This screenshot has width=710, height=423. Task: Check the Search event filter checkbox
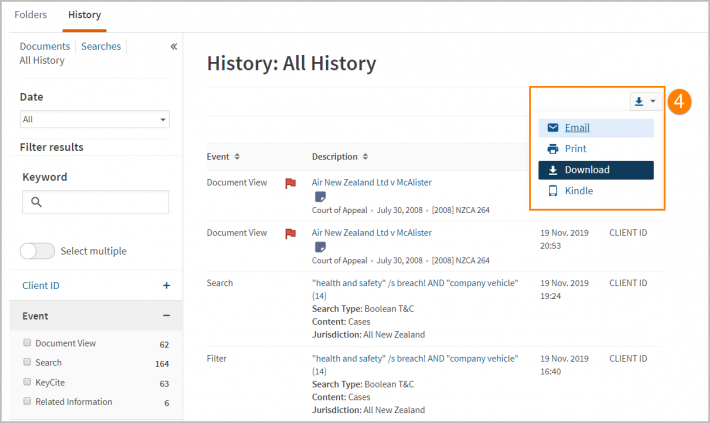coord(27,362)
